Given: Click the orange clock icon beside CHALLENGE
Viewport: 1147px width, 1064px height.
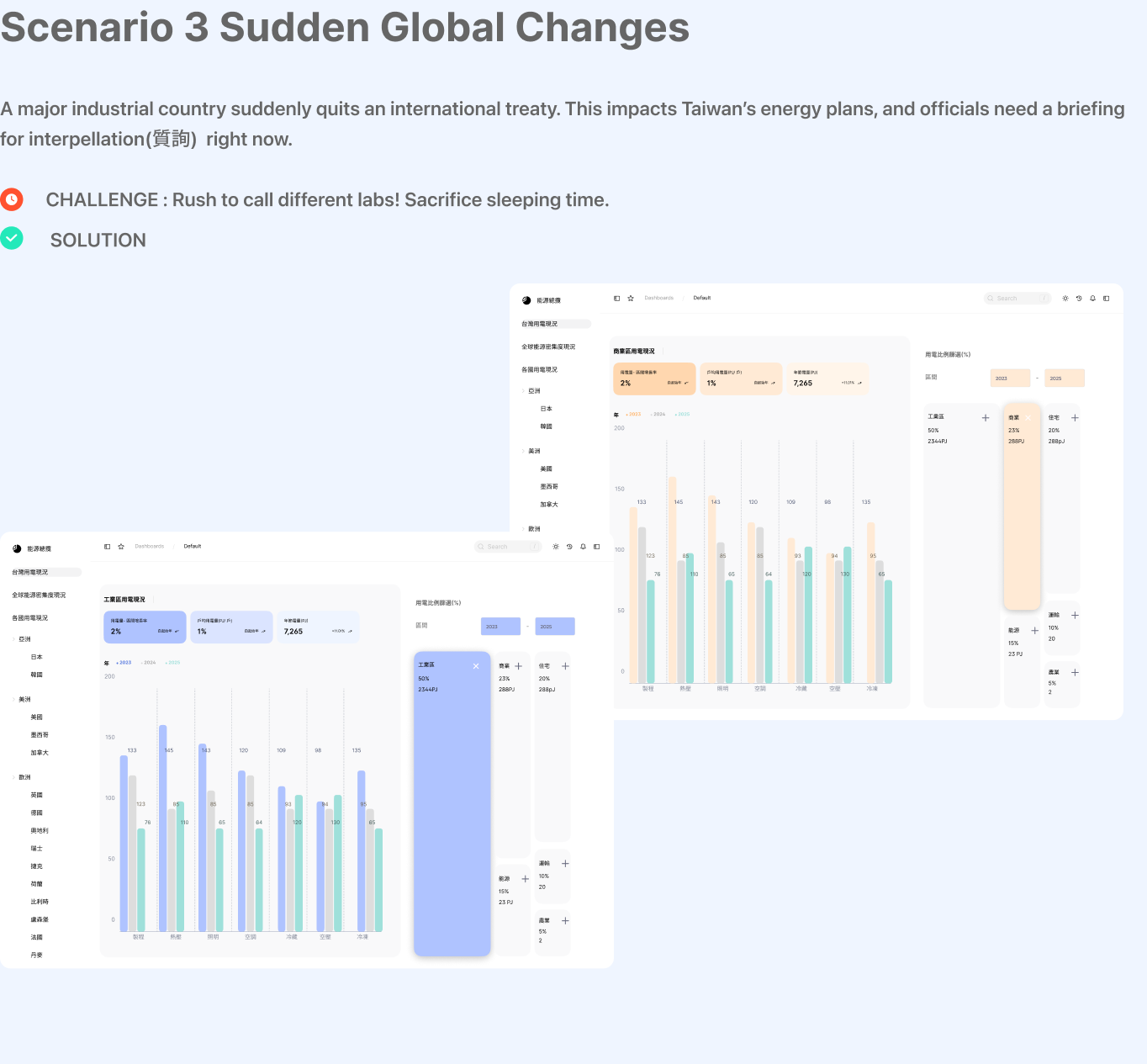Looking at the screenshot, I should (12, 199).
